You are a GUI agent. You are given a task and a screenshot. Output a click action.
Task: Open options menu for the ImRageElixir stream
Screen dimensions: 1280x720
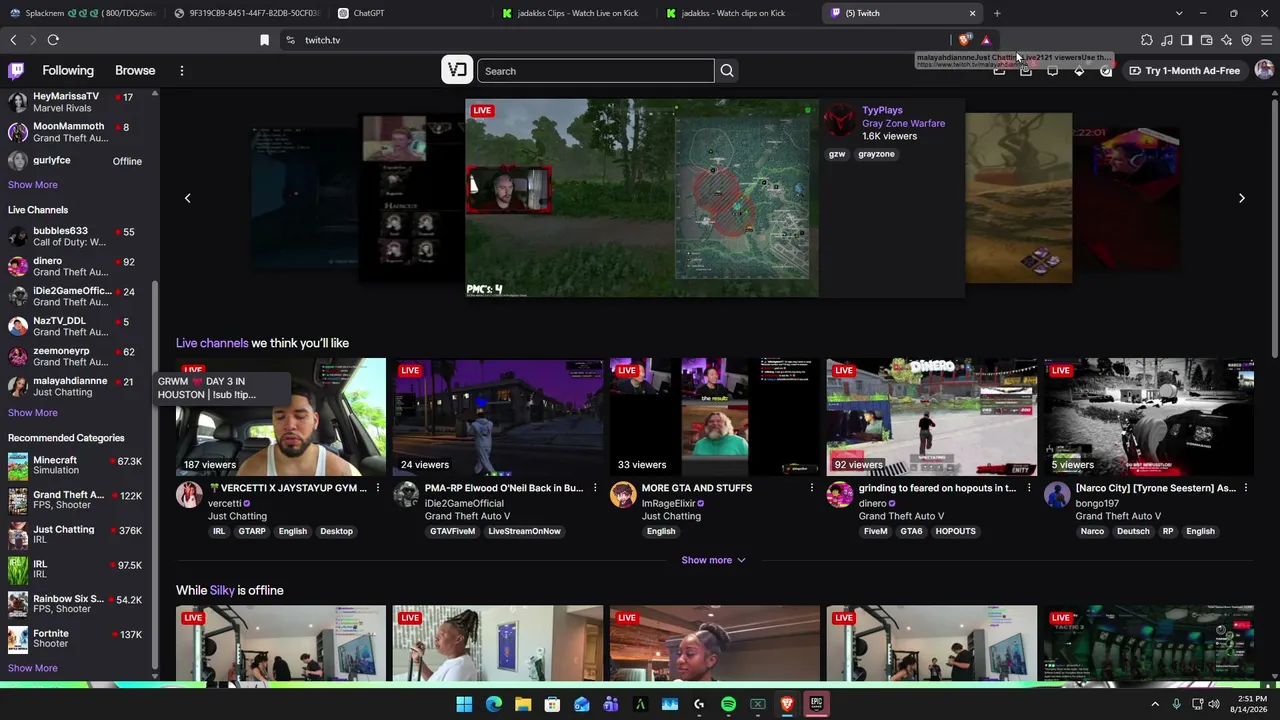pos(812,488)
